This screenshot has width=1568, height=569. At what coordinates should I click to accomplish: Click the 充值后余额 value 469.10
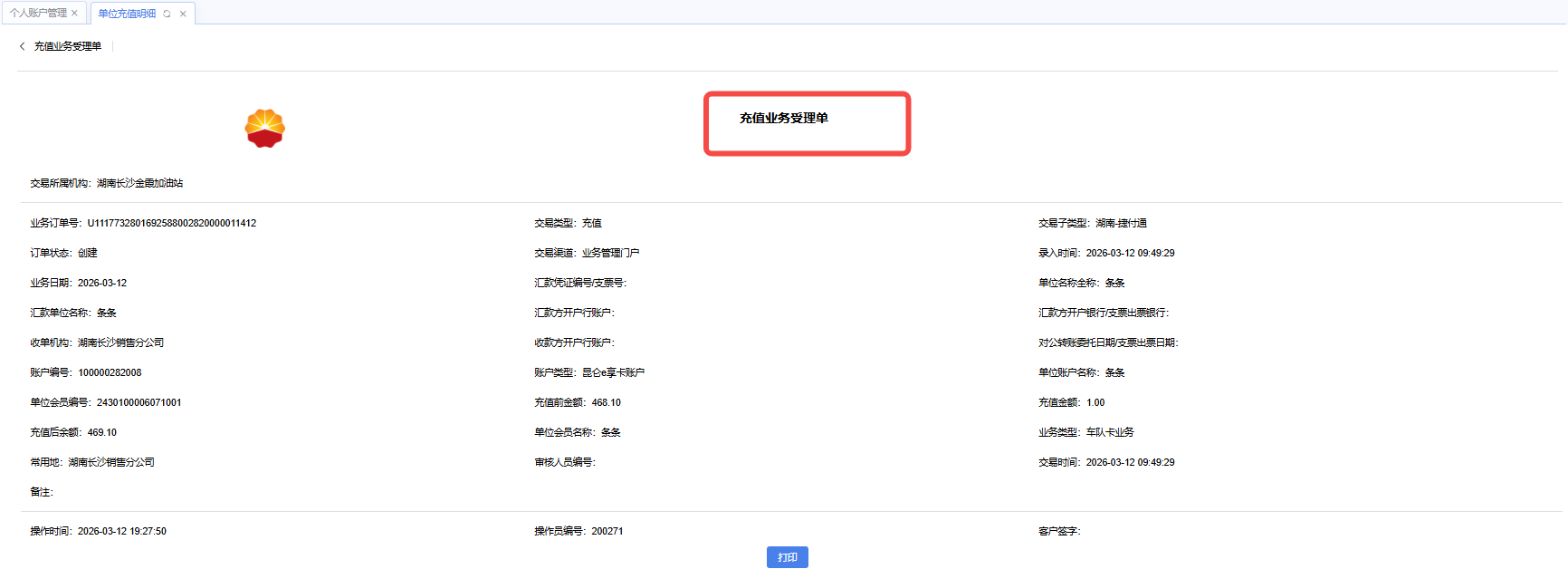pos(101,432)
